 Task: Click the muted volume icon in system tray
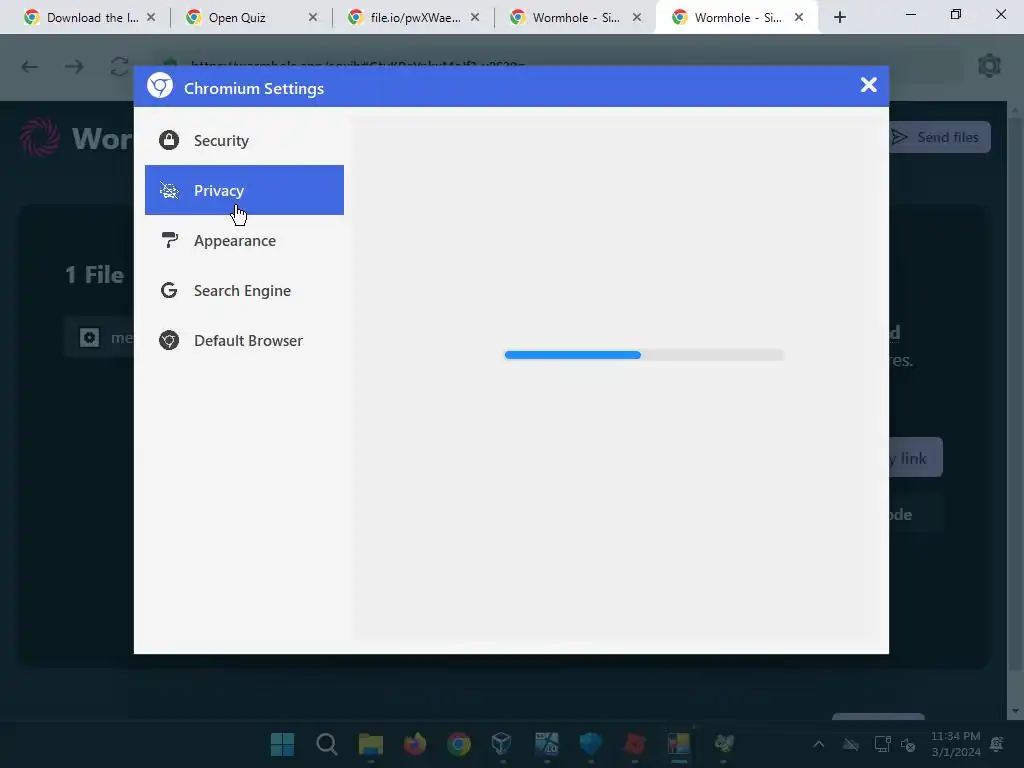(x=908, y=744)
